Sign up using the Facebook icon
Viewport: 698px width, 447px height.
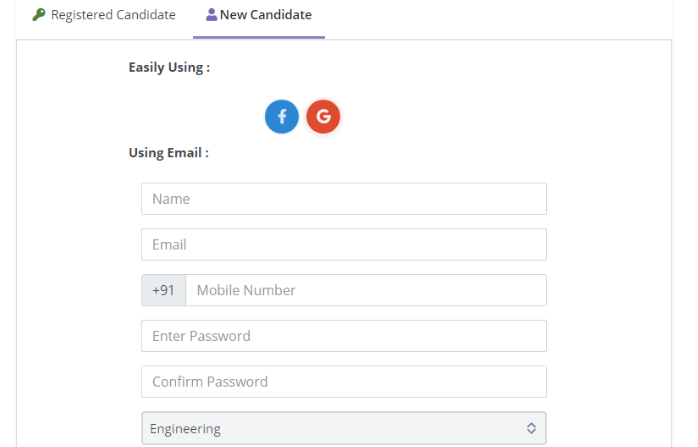click(x=282, y=117)
